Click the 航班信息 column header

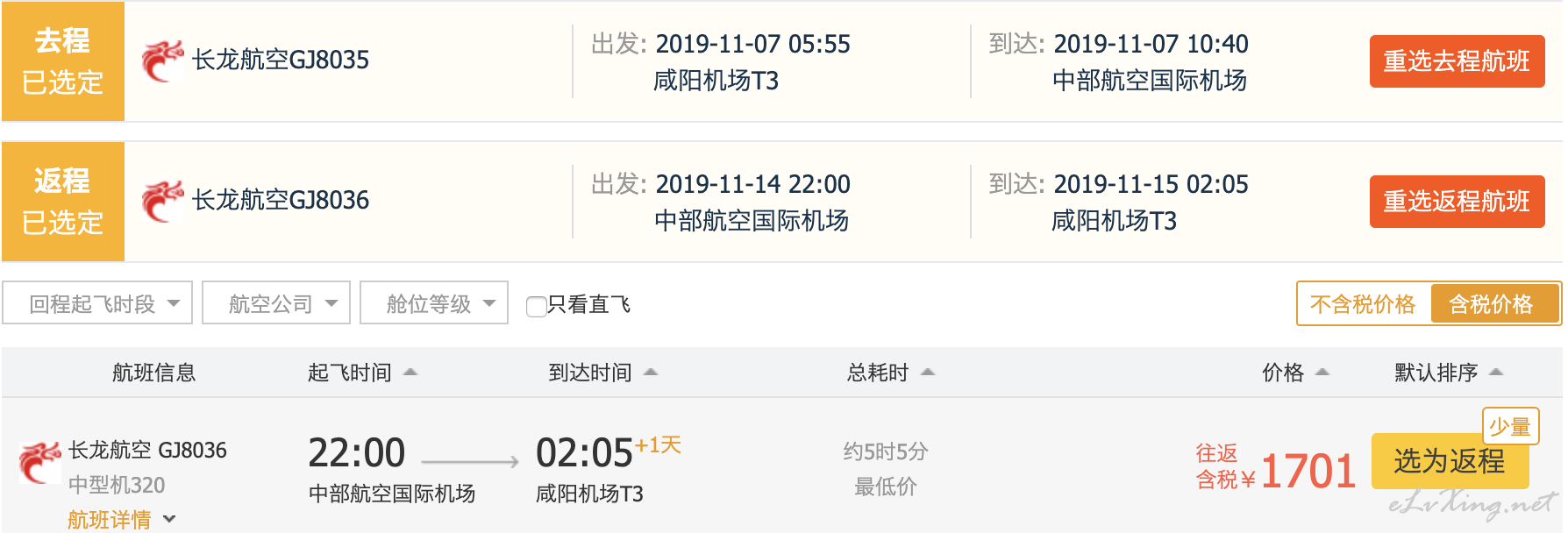point(153,373)
